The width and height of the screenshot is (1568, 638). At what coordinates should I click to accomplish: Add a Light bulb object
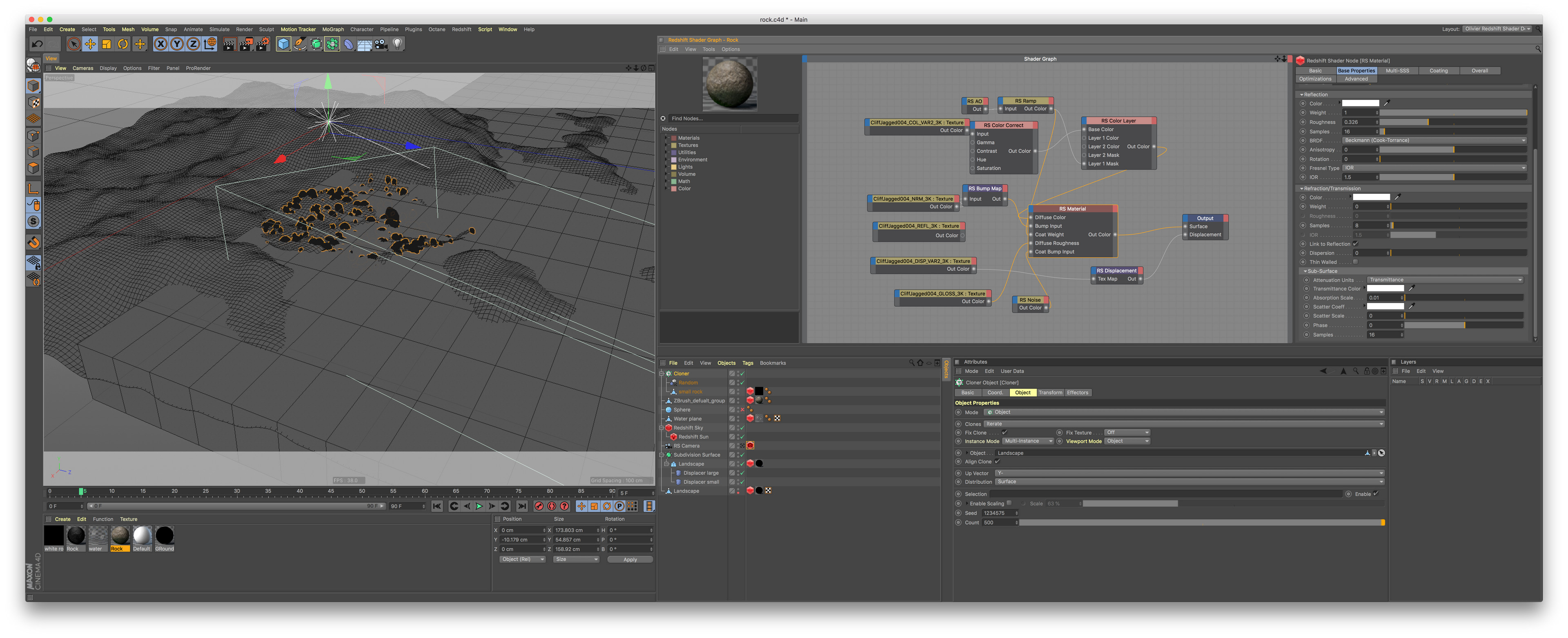[x=397, y=44]
